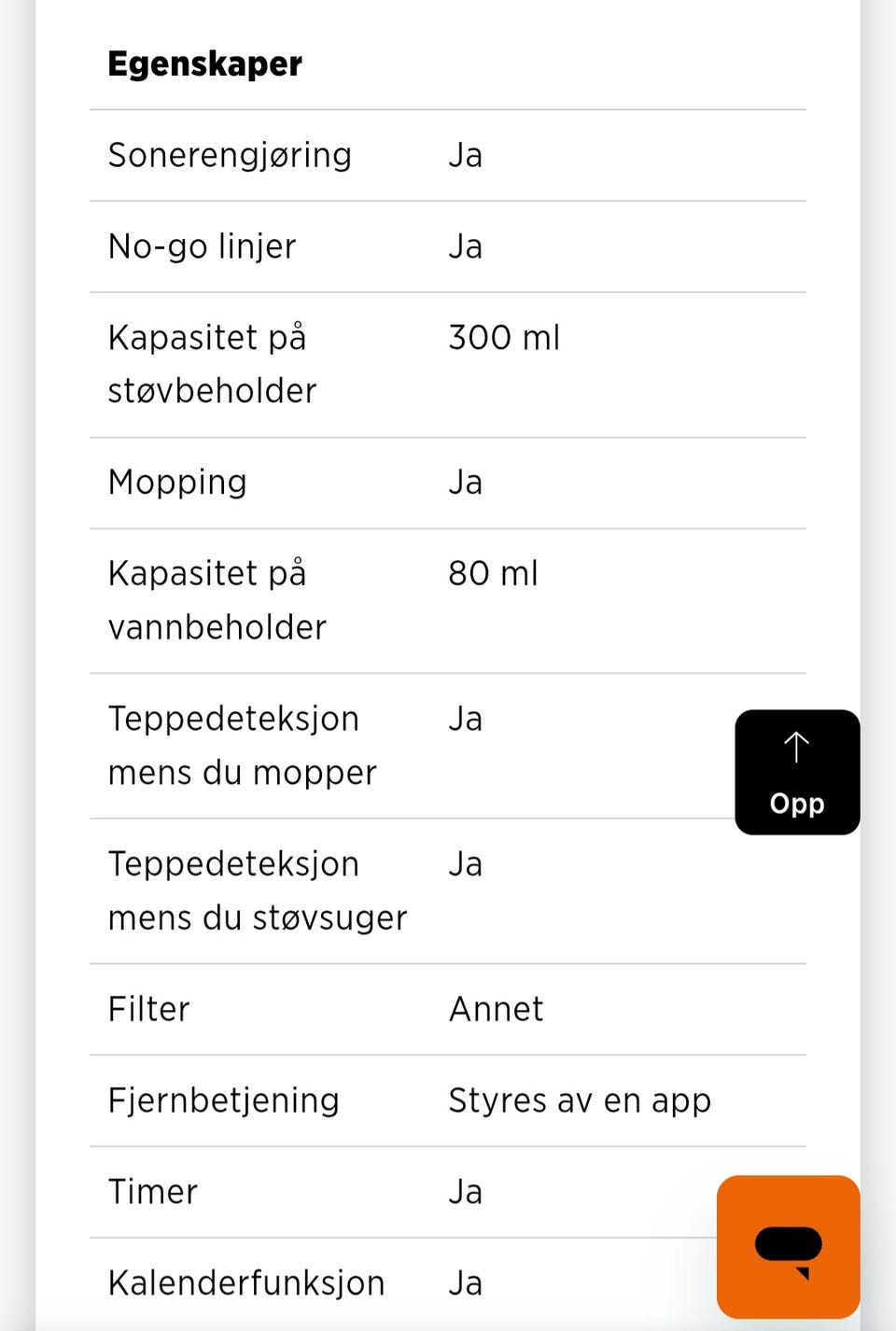Click the Opp scroll-to-top button
The height and width of the screenshot is (1331, 896).
tap(797, 772)
